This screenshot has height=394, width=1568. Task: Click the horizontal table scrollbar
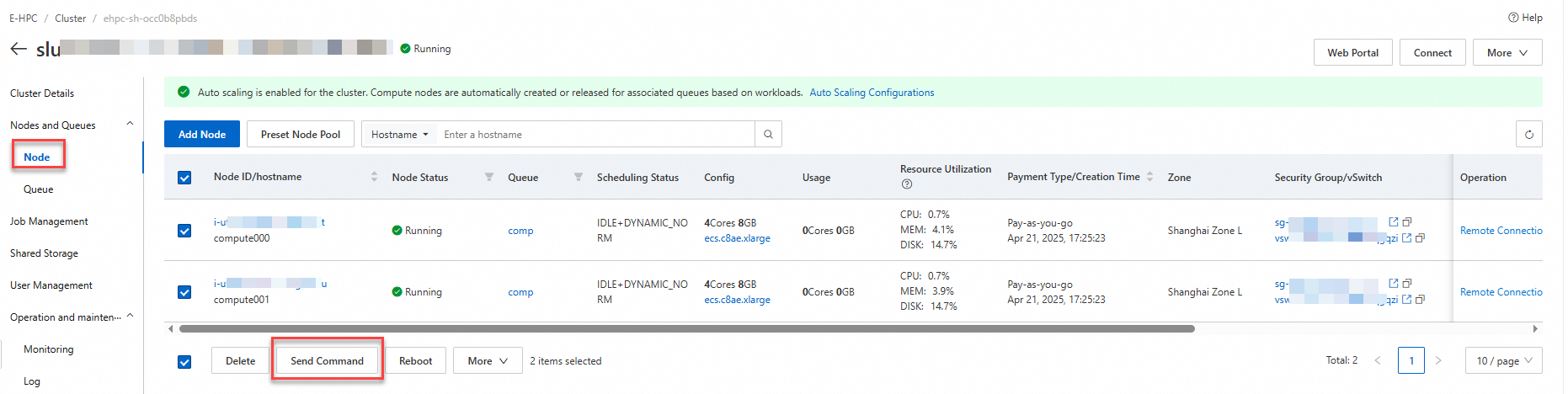tap(686, 329)
